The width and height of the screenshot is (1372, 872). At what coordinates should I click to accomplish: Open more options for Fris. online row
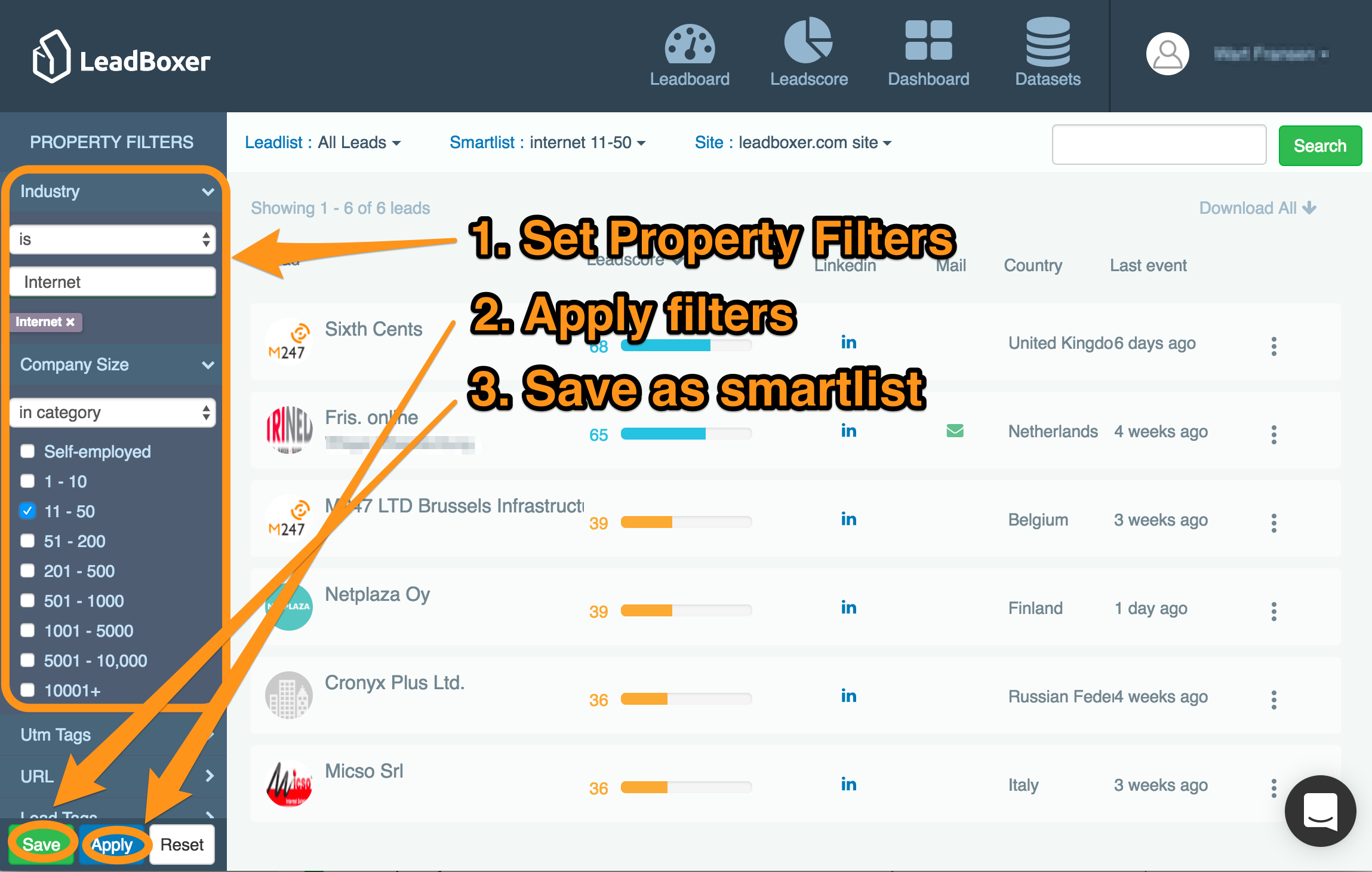tap(1273, 434)
